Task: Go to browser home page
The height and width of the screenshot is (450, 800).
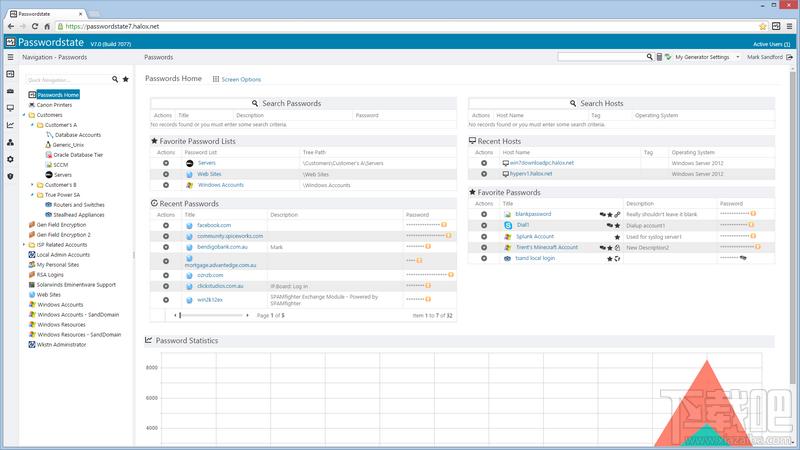Action: 47,26
